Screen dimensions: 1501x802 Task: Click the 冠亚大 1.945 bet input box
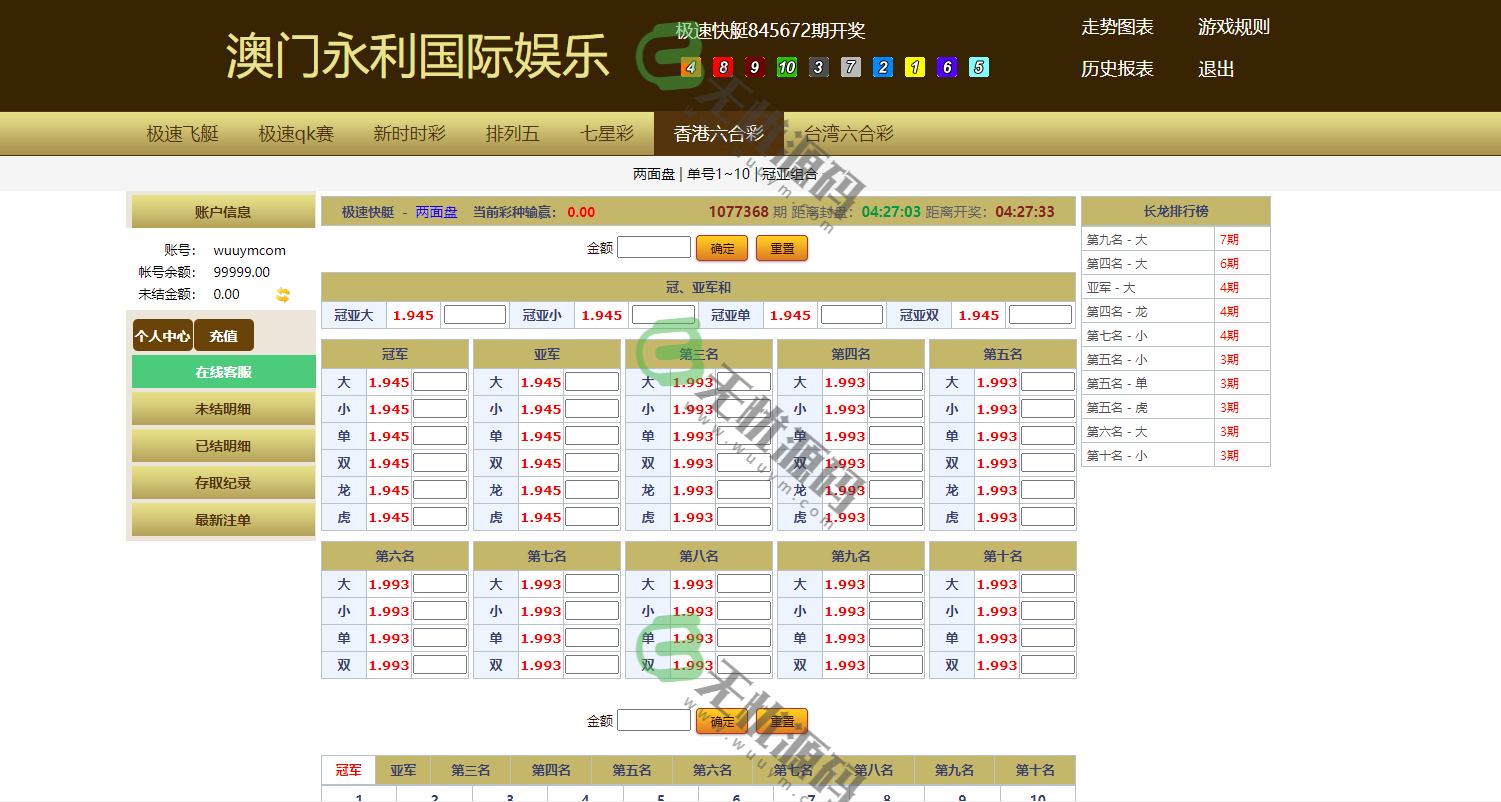[x=475, y=313]
